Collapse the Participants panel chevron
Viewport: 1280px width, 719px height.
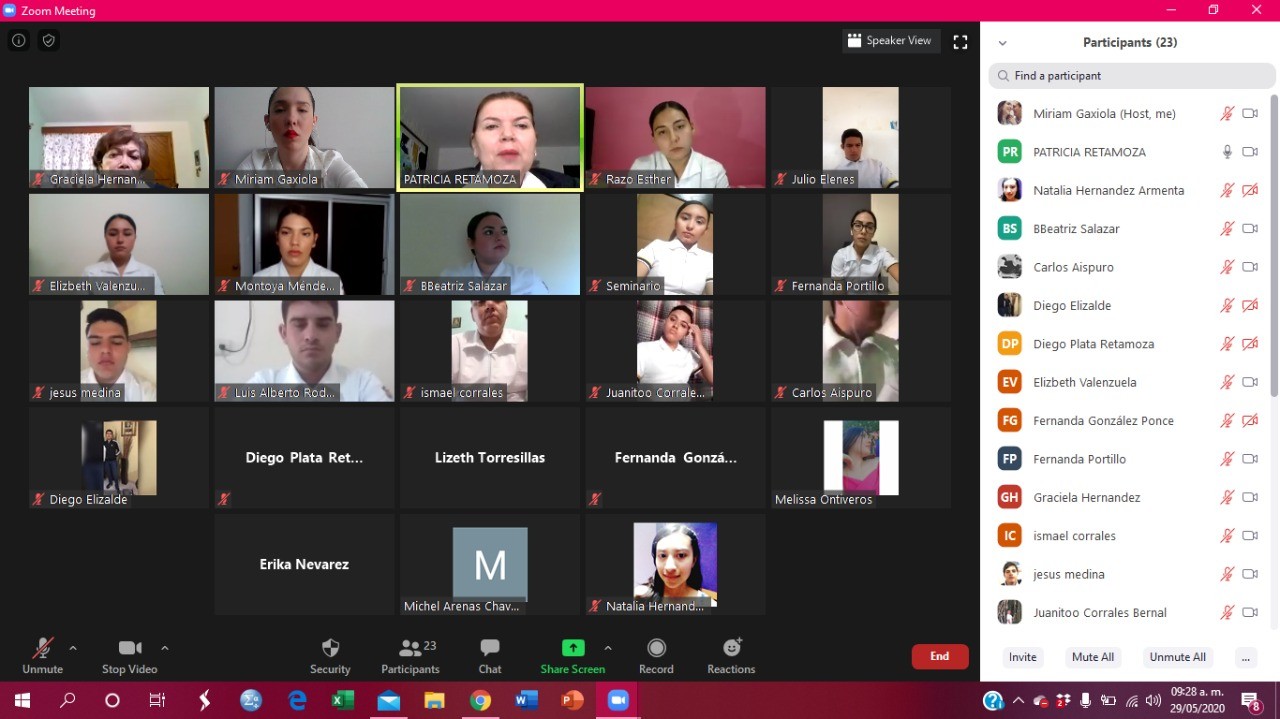click(1002, 43)
